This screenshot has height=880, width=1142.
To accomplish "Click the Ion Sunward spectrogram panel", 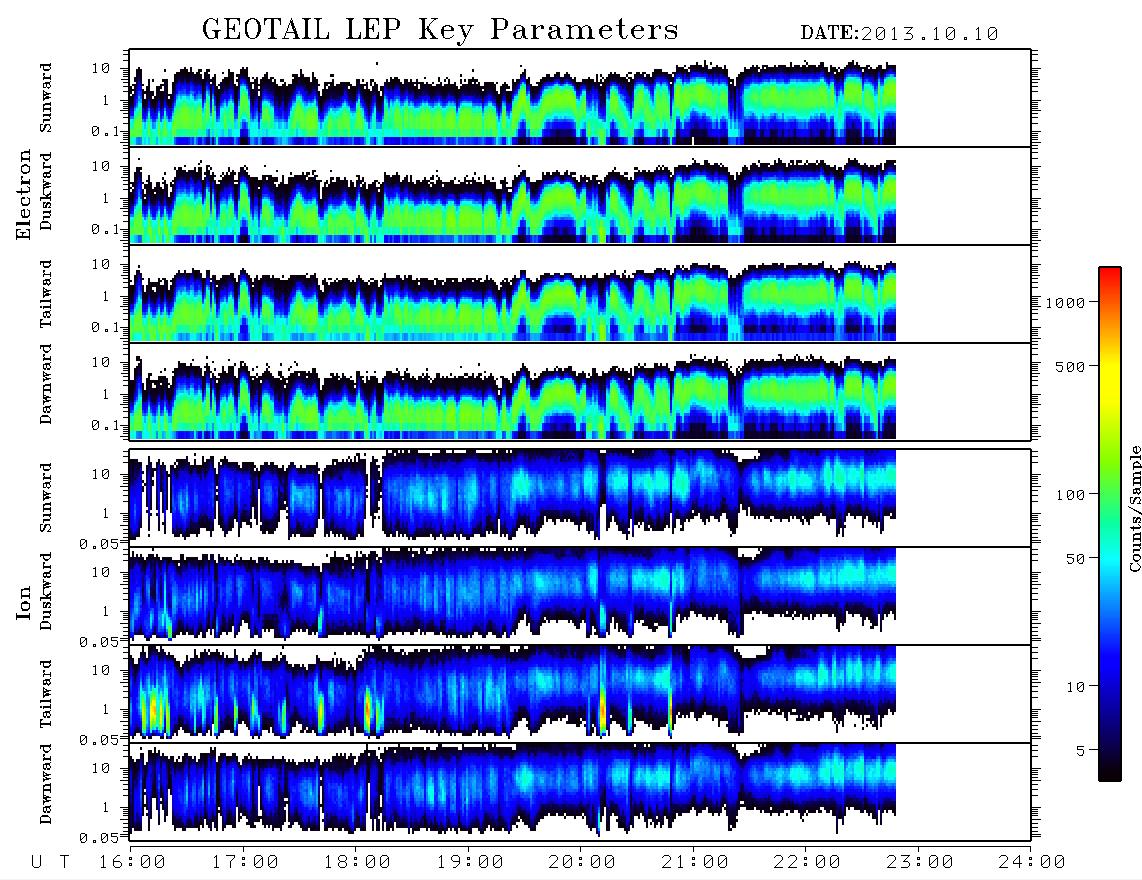I will (x=580, y=498).
